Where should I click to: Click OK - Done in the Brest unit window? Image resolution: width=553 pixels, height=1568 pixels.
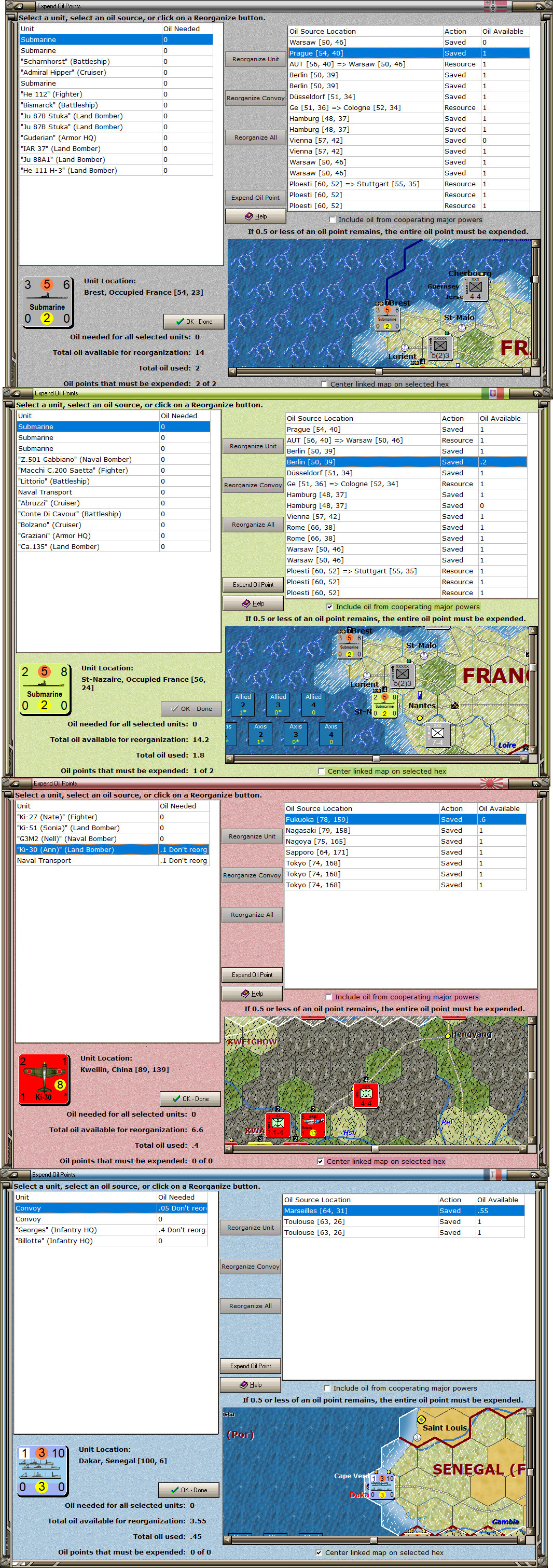193,321
